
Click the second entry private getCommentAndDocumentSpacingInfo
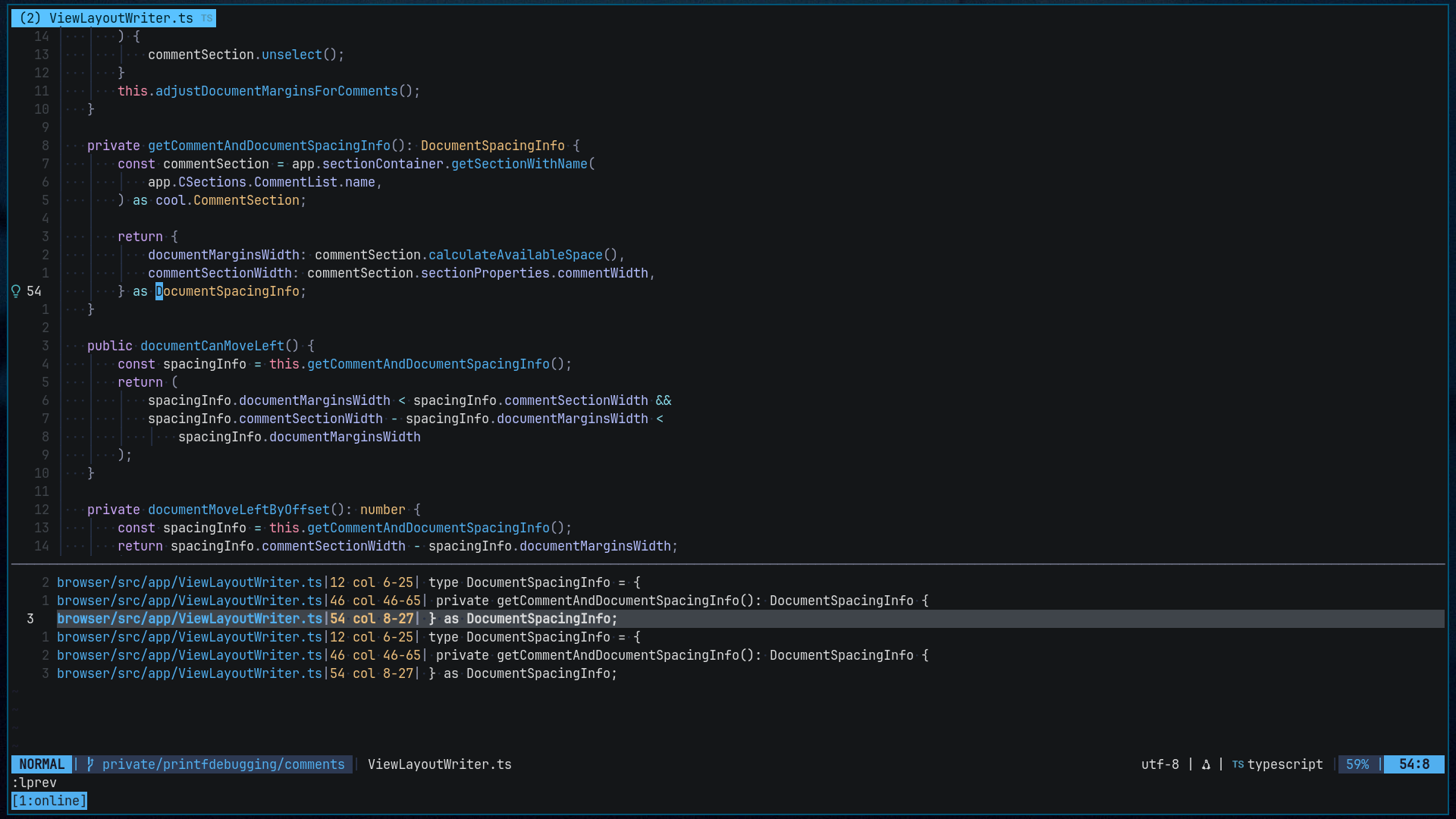[x=337, y=601]
